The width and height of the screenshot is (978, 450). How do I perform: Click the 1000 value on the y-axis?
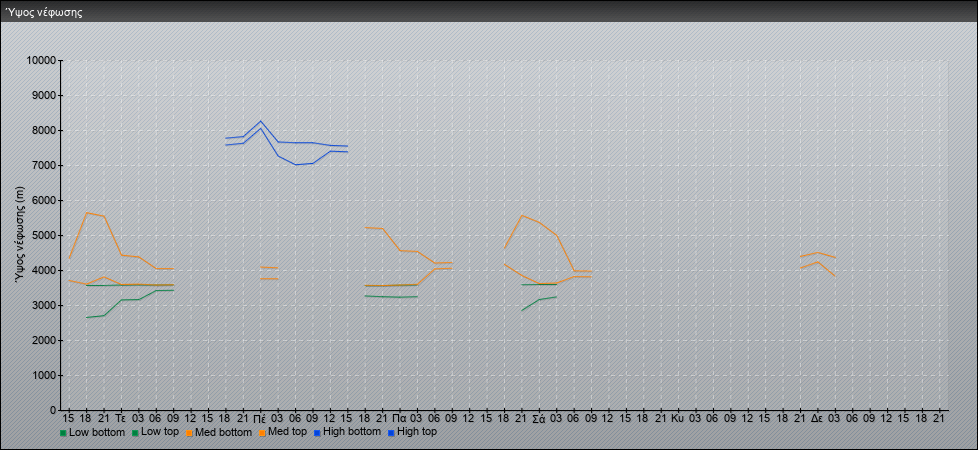(x=44, y=375)
